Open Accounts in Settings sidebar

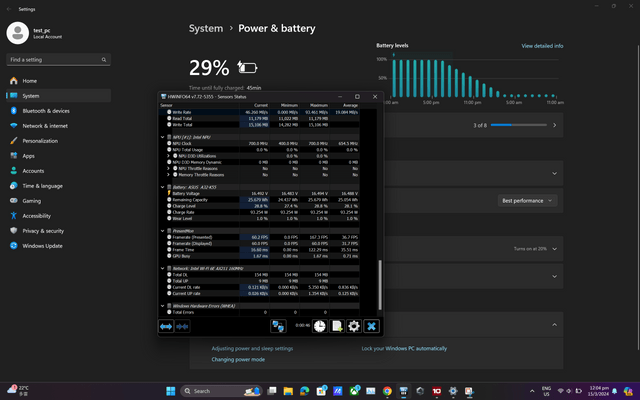pyautogui.click(x=58, y=171)
